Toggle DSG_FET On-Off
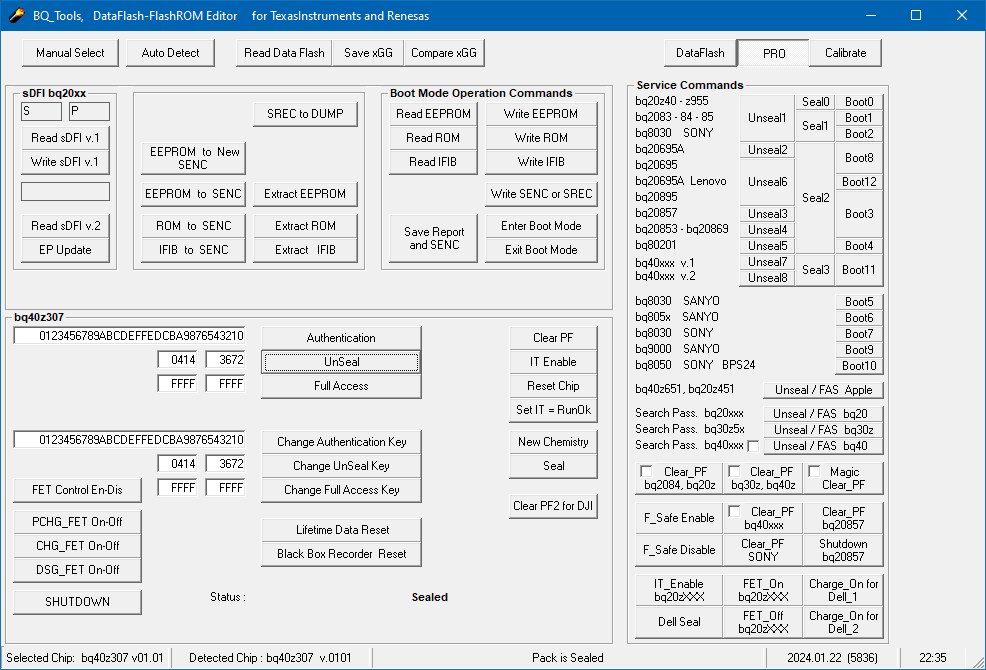986x670 pixels. (x=77, y=569)
